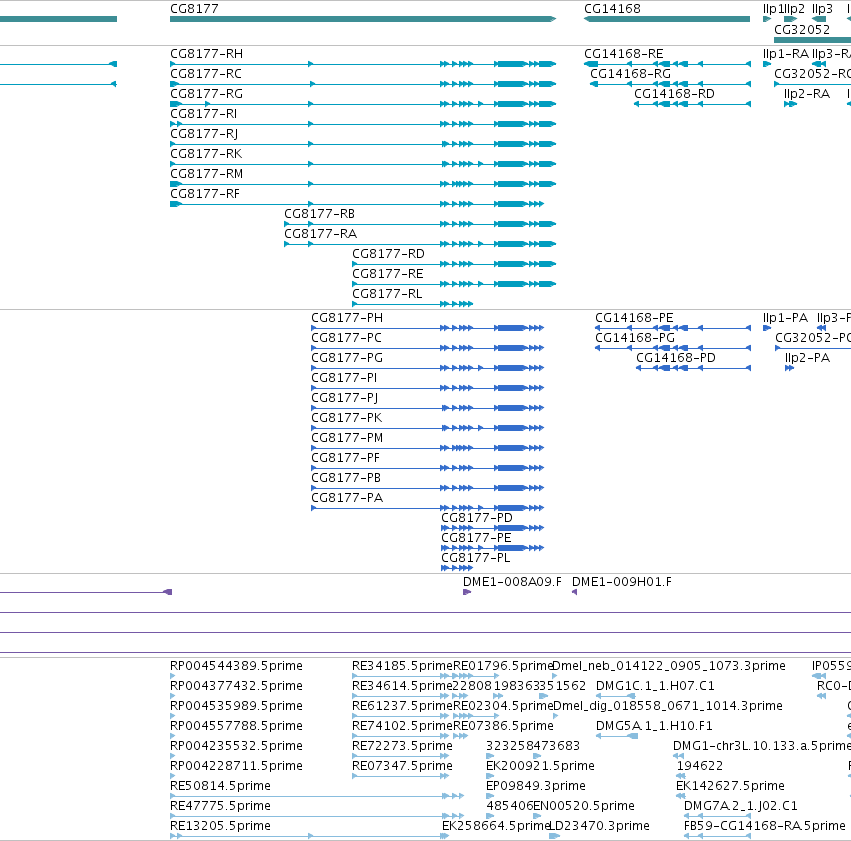Select transcript CG8177-RC
Screen dimensions: 851x841
(206, 74)
